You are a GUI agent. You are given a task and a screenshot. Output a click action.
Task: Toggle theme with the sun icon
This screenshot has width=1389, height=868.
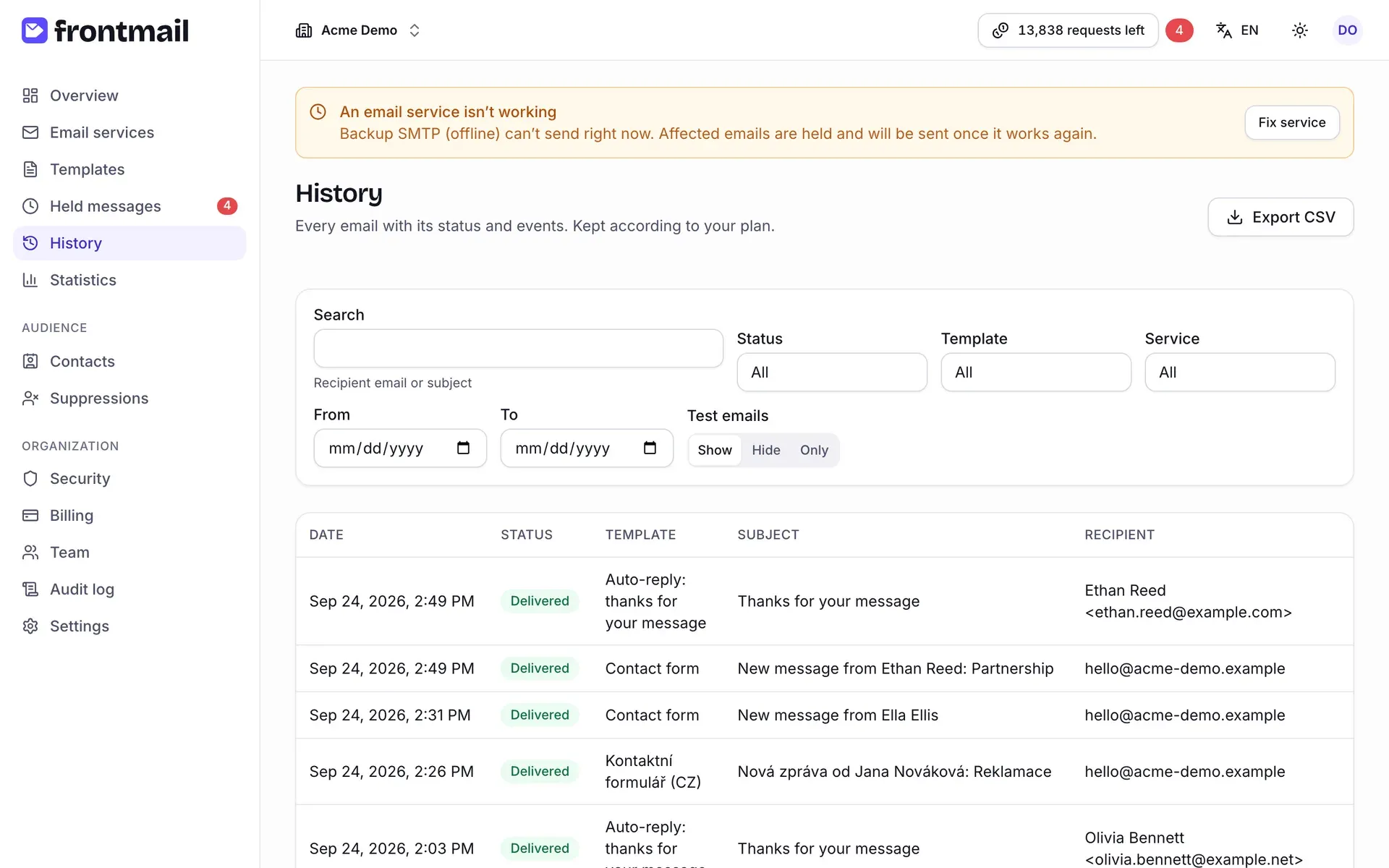1300,30
